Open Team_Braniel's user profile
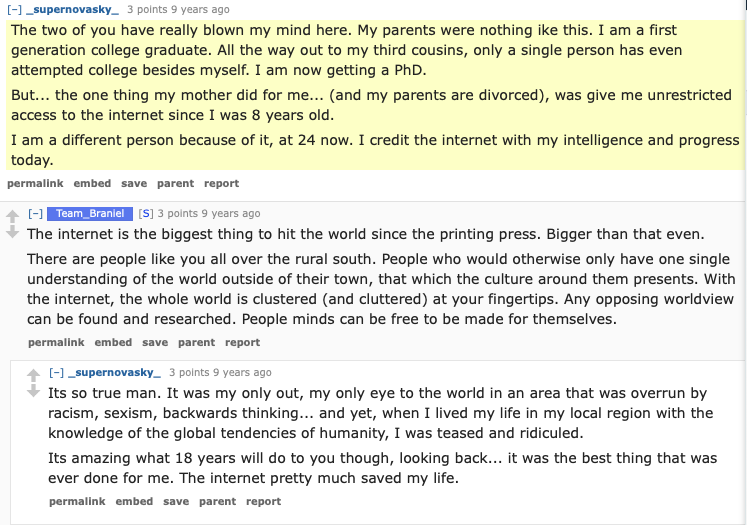747x525 pixels. pyautogui.click(x=89, y=213)
